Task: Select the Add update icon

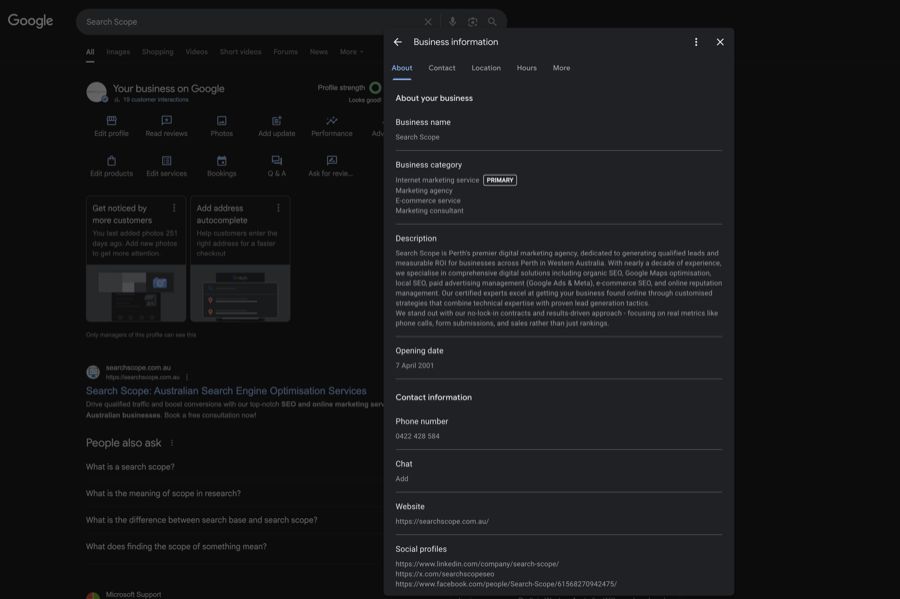Action: coord(276,121)
